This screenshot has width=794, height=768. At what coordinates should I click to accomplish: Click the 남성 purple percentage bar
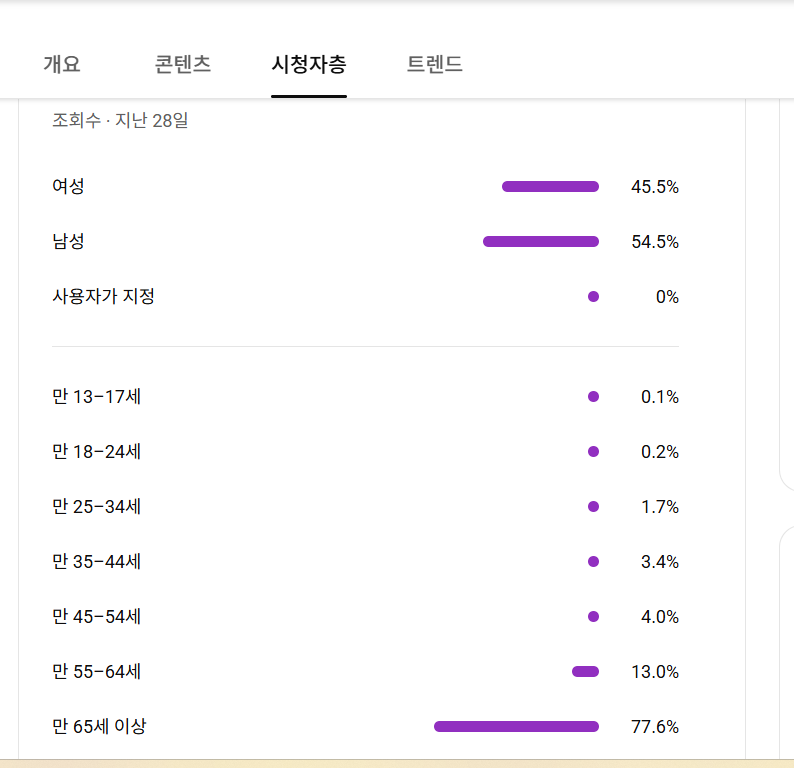point(541,241)
